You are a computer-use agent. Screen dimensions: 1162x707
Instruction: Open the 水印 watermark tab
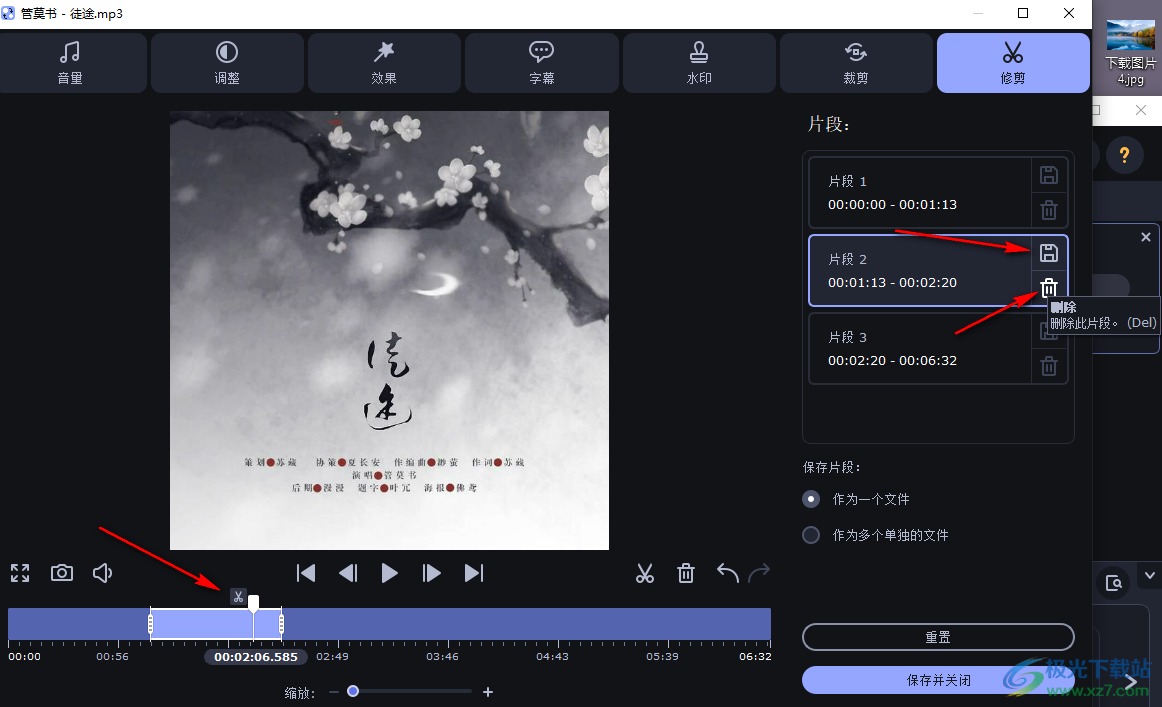[x=699, y=63]
